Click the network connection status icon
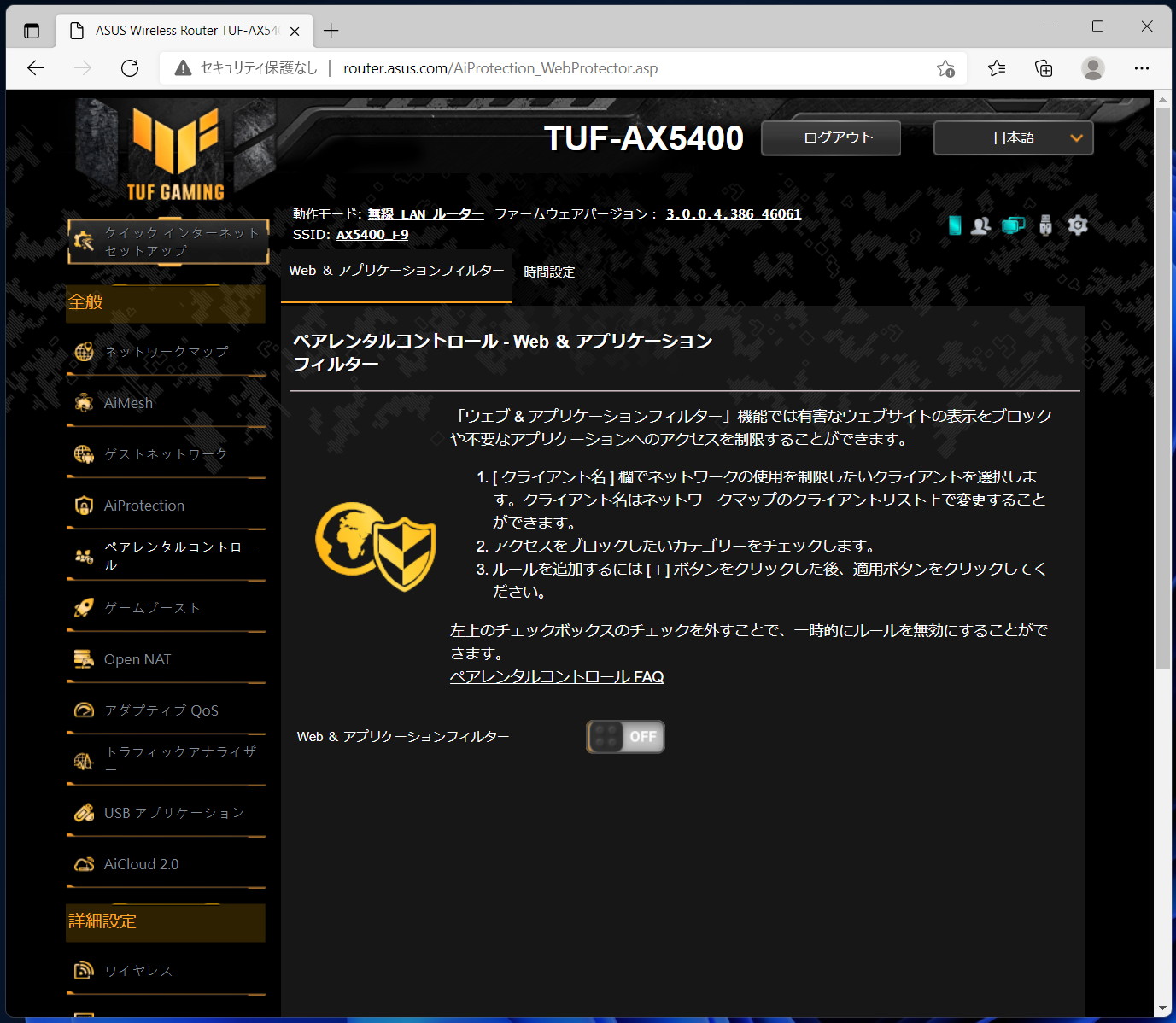 [x=1013, y=225]
